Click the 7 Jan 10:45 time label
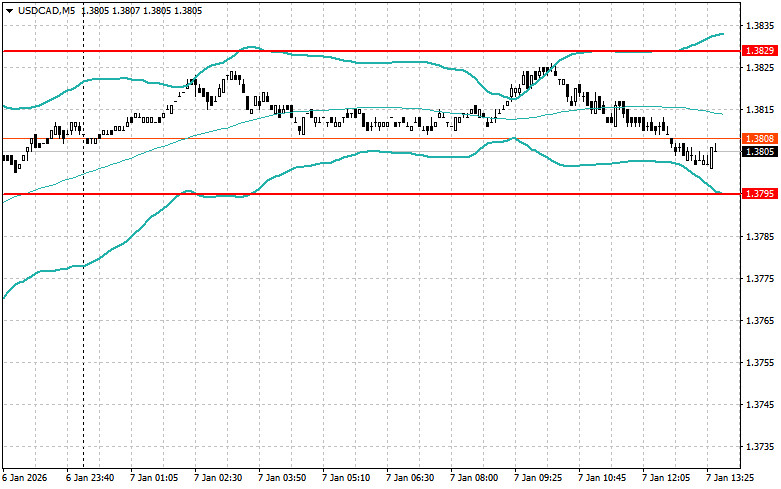This screenshot has width=781, height=489. [602, 479]
